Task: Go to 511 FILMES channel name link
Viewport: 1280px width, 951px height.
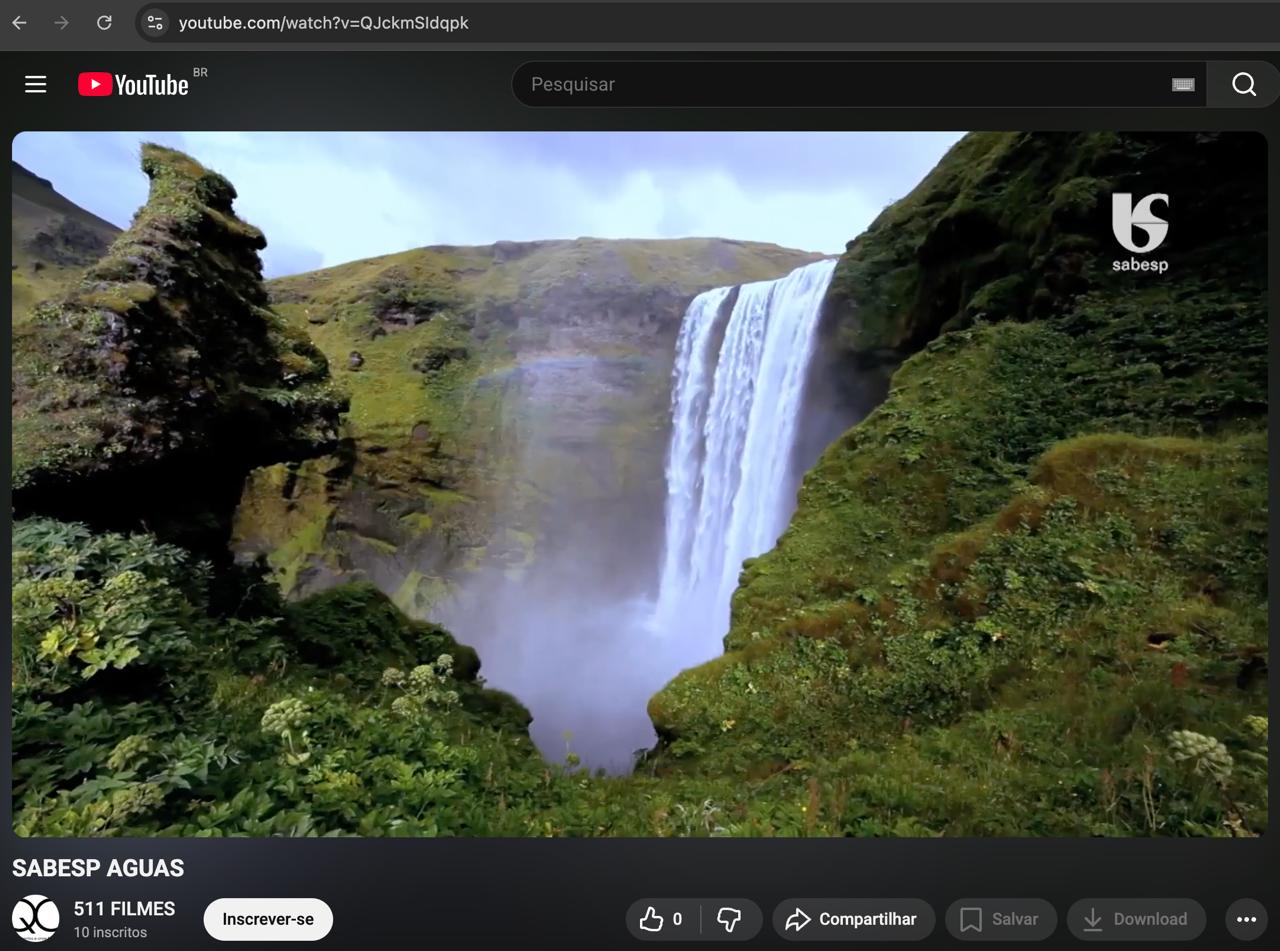Action: point(124,909)
